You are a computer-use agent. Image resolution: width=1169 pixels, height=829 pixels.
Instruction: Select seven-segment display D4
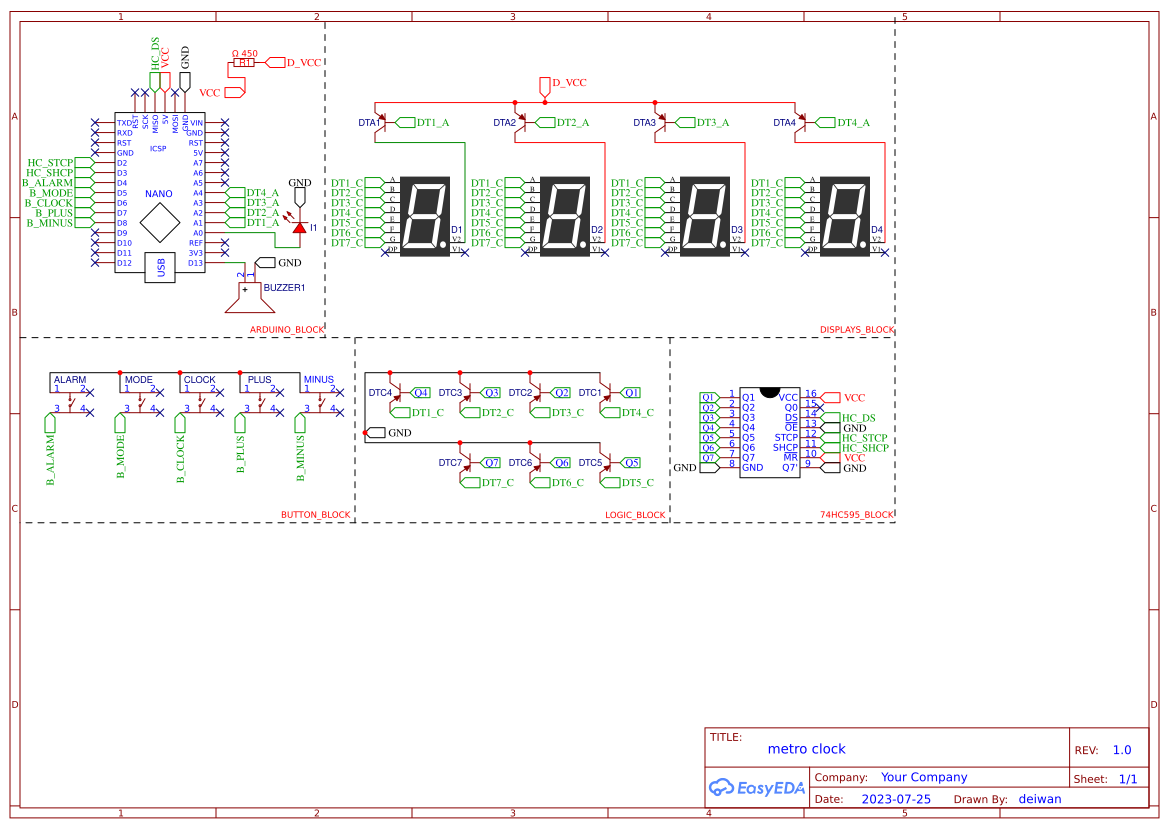[844, 216]
